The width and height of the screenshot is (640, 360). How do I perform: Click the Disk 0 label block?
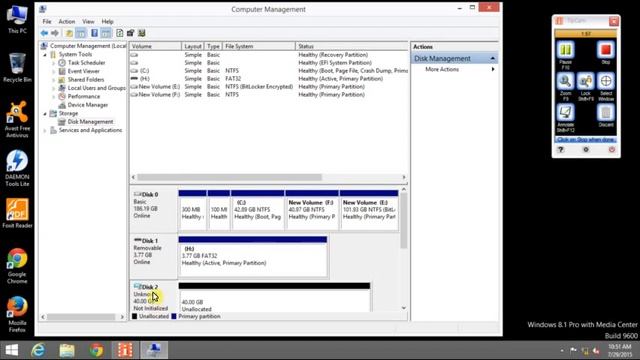point(153,209)
